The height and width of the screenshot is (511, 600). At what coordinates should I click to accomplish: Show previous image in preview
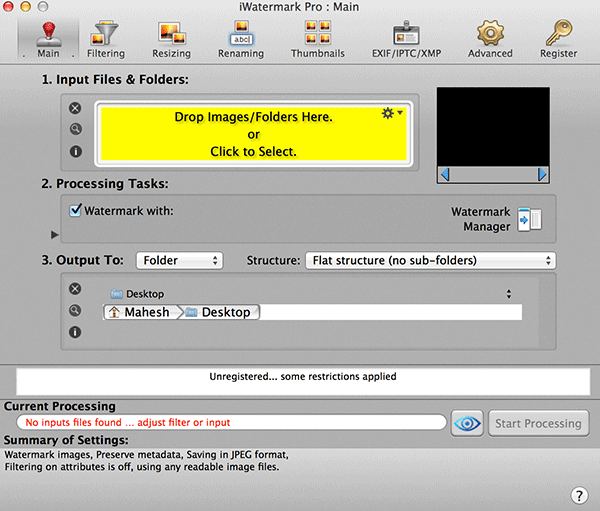coord(445,175)
